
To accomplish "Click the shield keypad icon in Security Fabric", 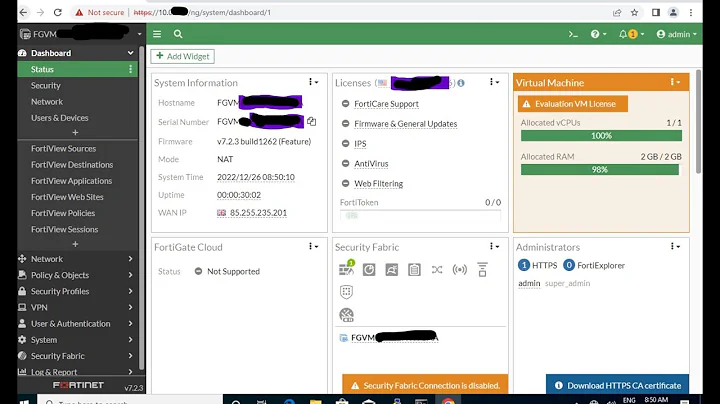I will coord(347,292).
